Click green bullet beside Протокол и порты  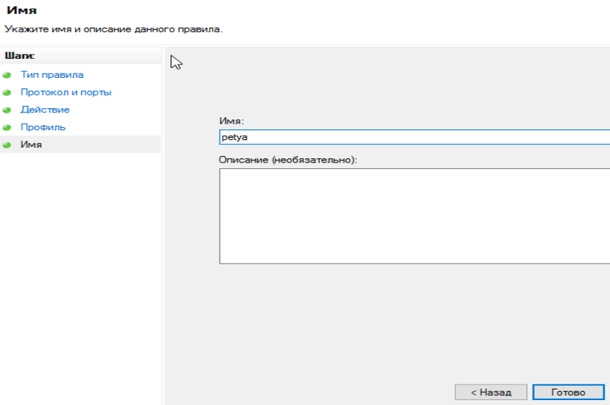(7, 92)
